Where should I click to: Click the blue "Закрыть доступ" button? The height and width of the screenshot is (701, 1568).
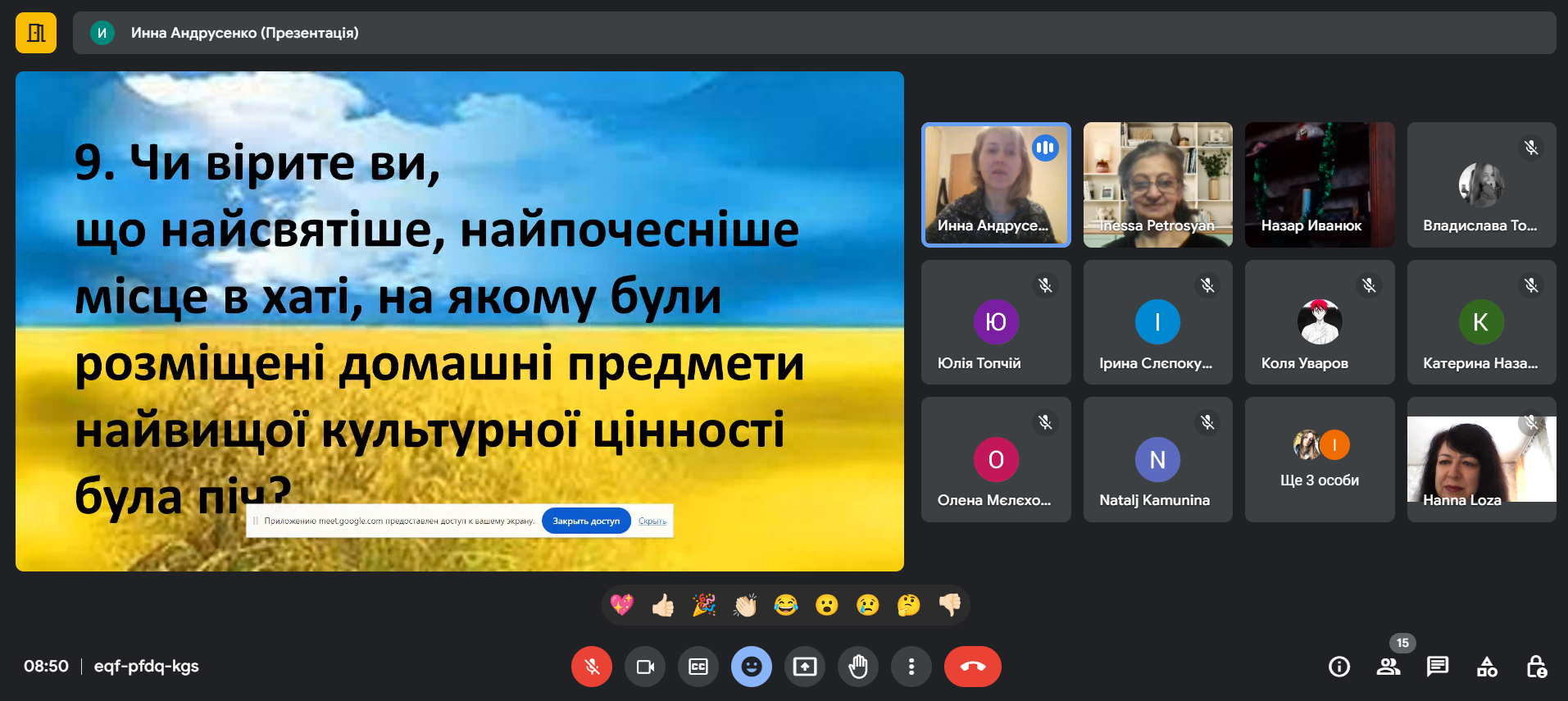click(x=586, y=521)
